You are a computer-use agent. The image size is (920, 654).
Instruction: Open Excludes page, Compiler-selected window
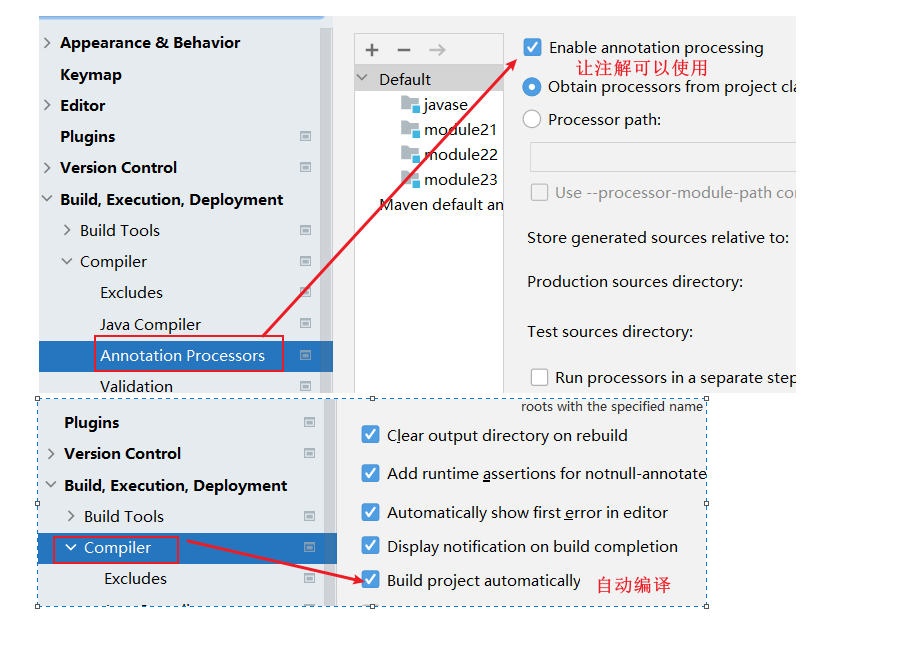(x=136, y=579)
